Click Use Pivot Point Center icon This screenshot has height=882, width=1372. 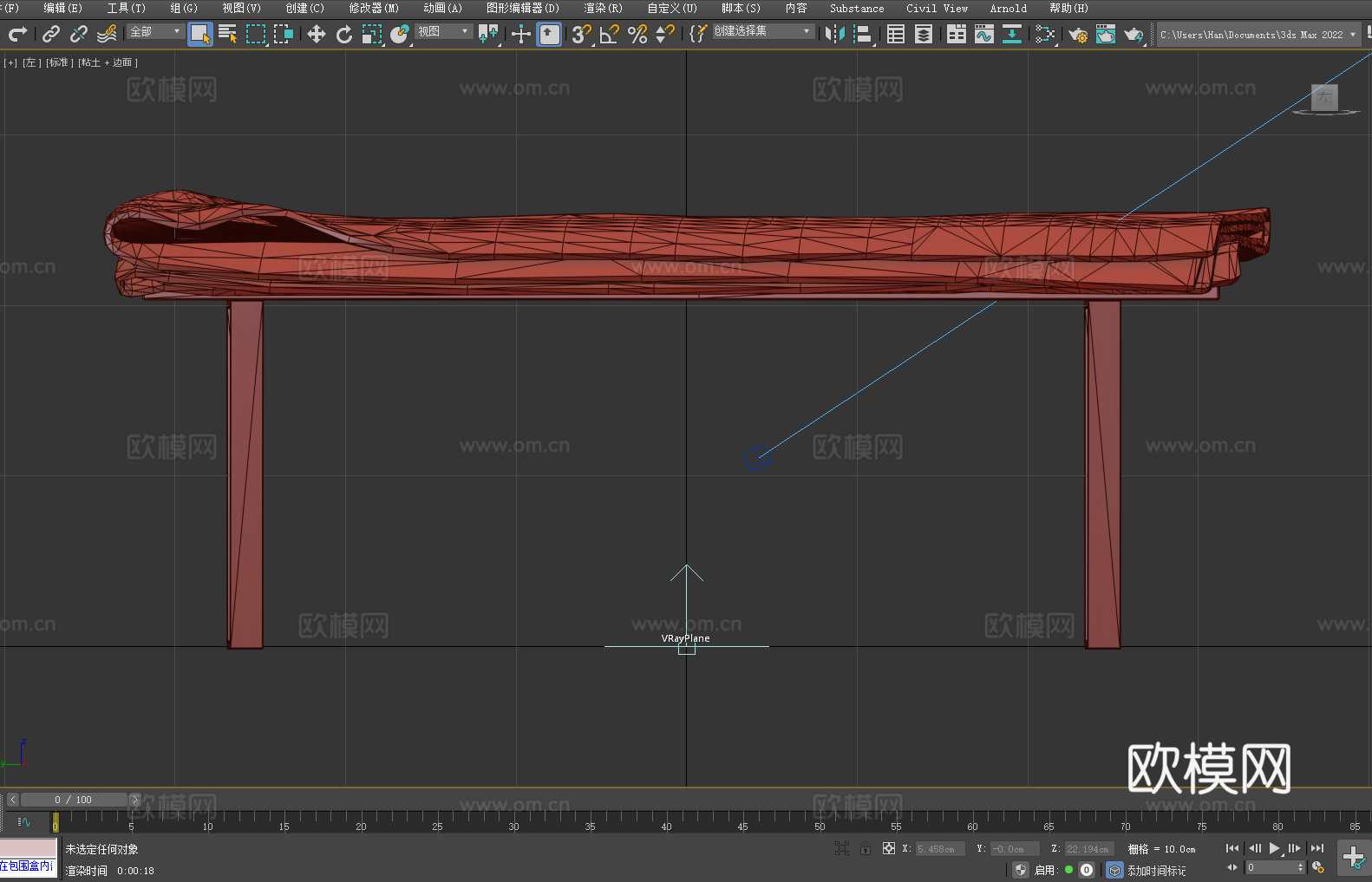point(488,34)
